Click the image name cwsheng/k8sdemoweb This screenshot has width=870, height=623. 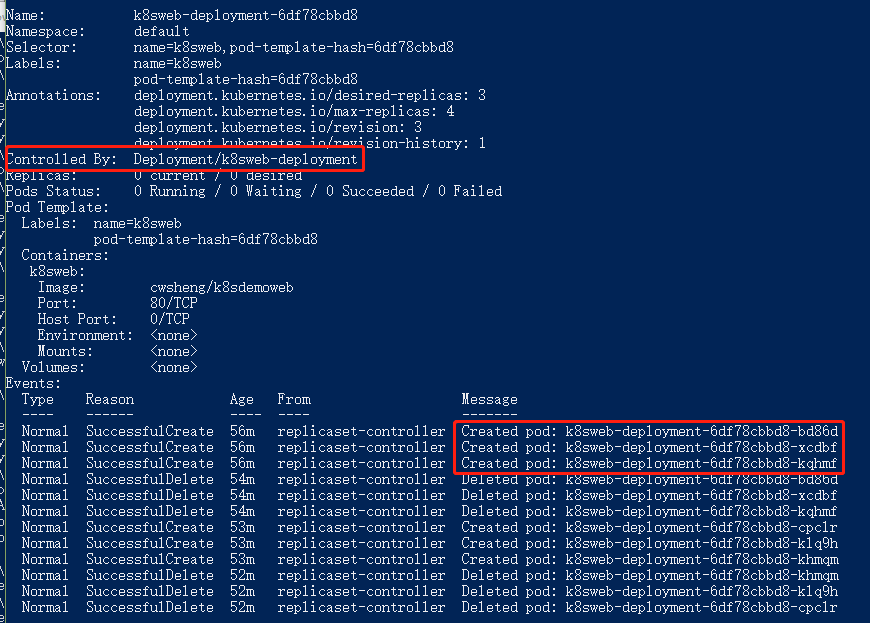coord(222,287)
